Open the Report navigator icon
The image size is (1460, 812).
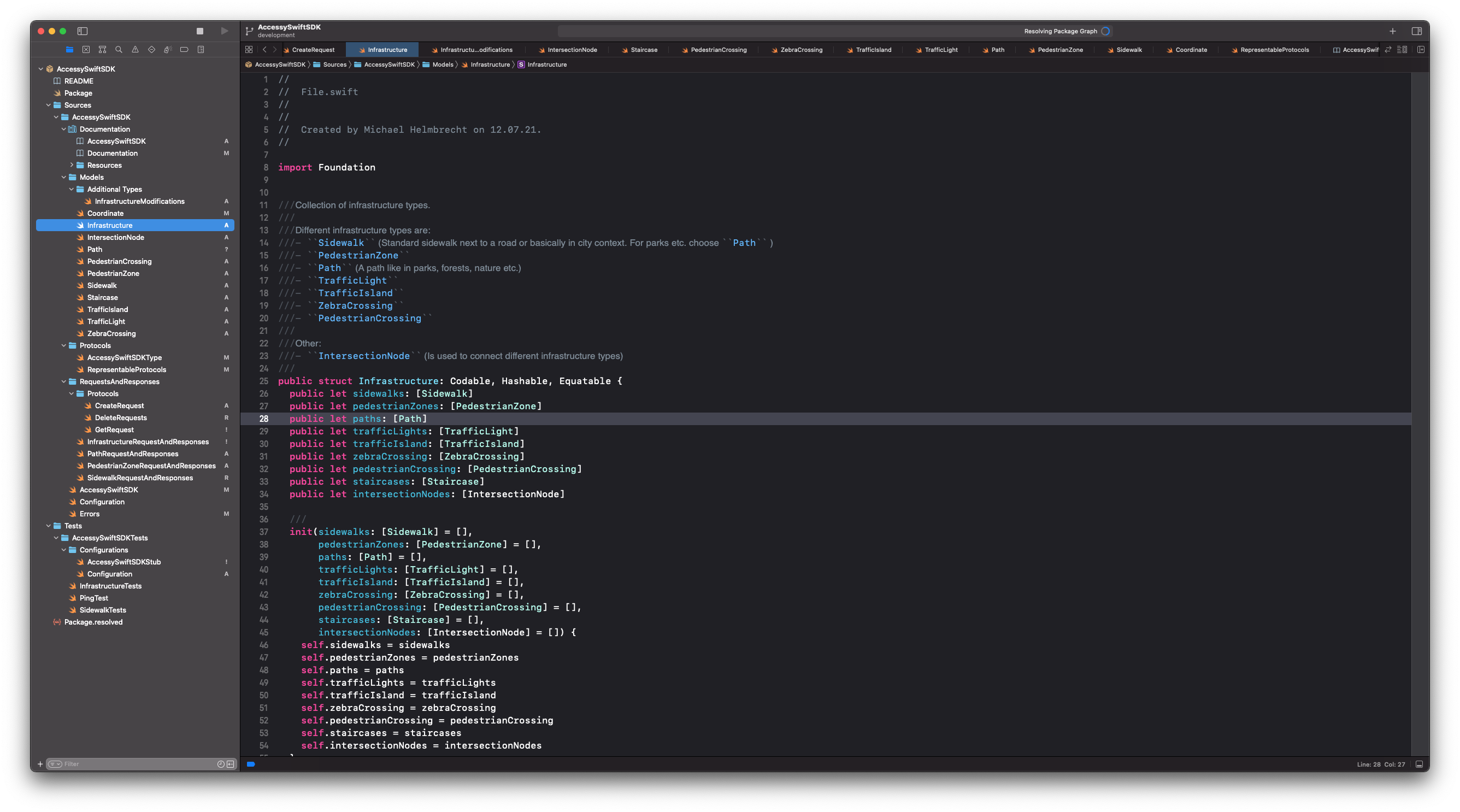click(201, 49)
